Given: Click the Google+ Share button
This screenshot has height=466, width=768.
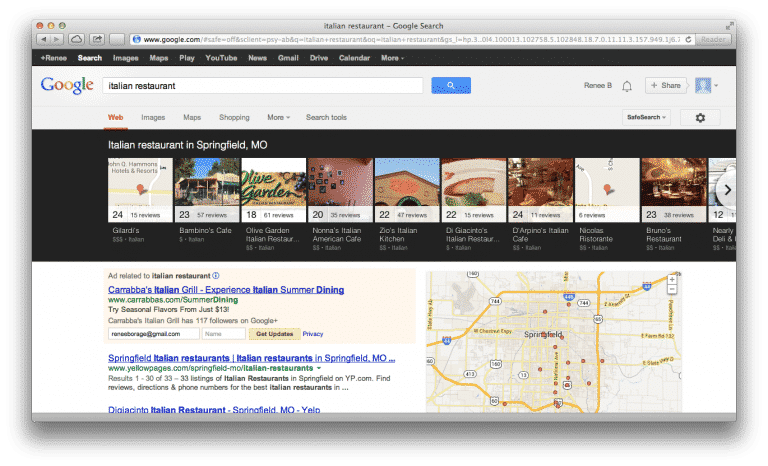Looking at the screenshot, I should click(666, 85).
